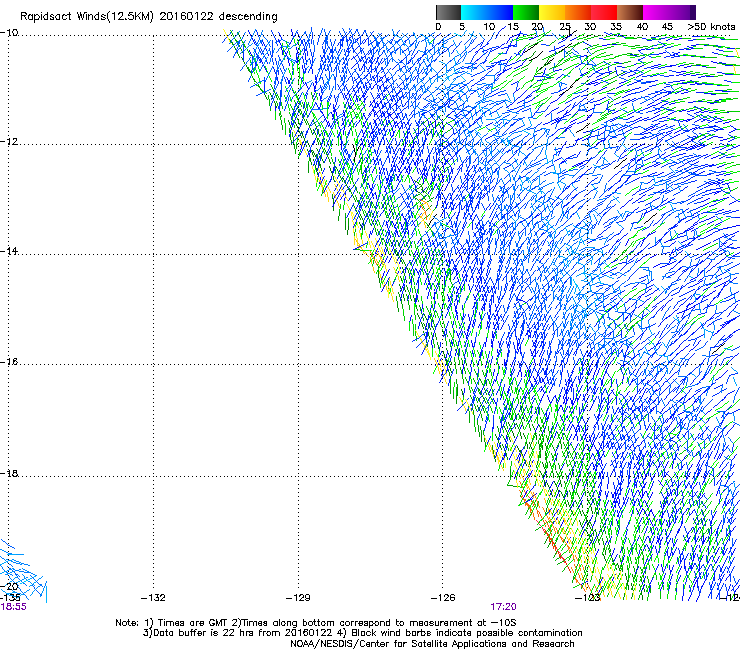740x650 pixels.
Task: Click the '>50 knots' legend label
Action: pos(712,27)
